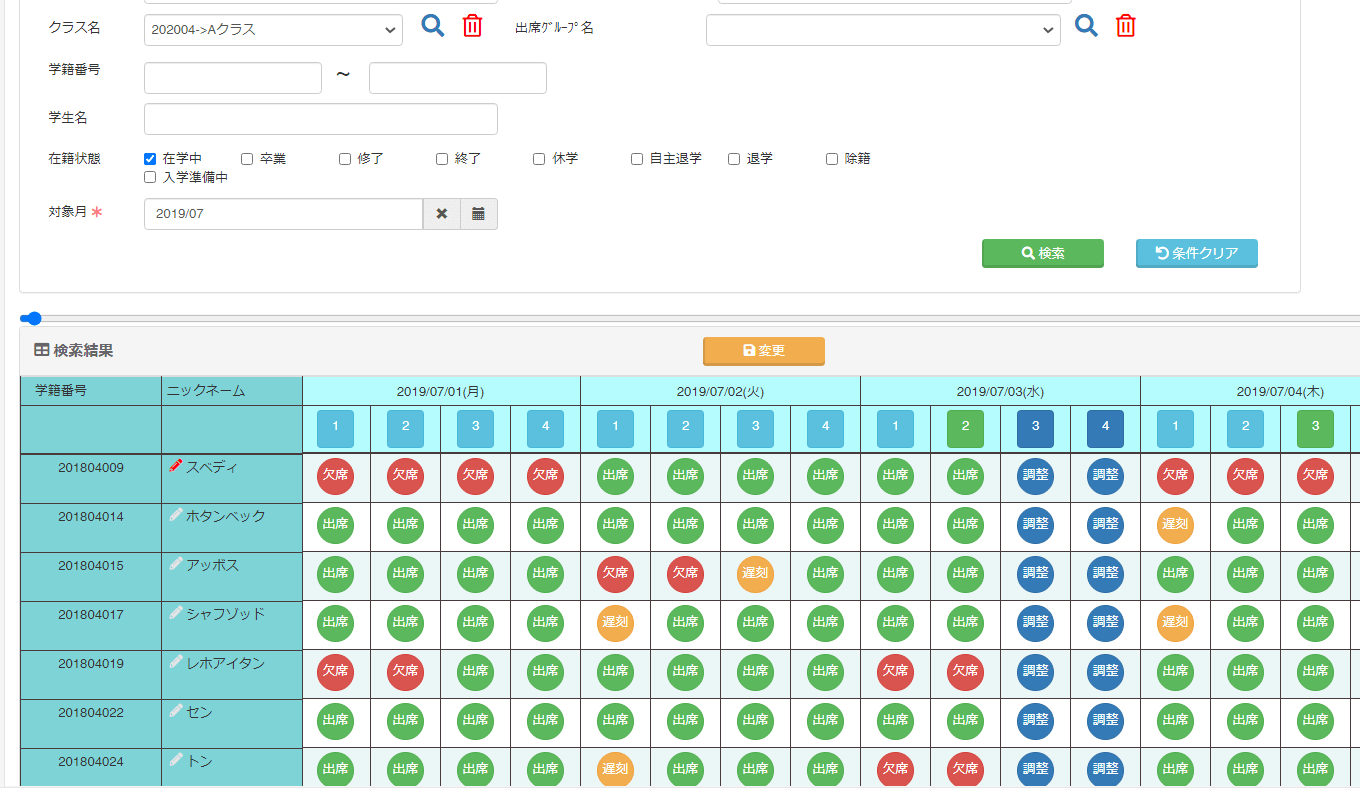1360x789 pixels.
Task: Click トン's 07/03 period 2 欠席 badge
Action: (966, 769)
